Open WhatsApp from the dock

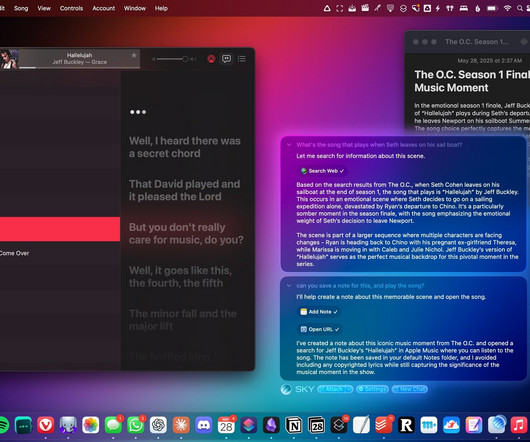pyautogui.click(x=136, y=425)
